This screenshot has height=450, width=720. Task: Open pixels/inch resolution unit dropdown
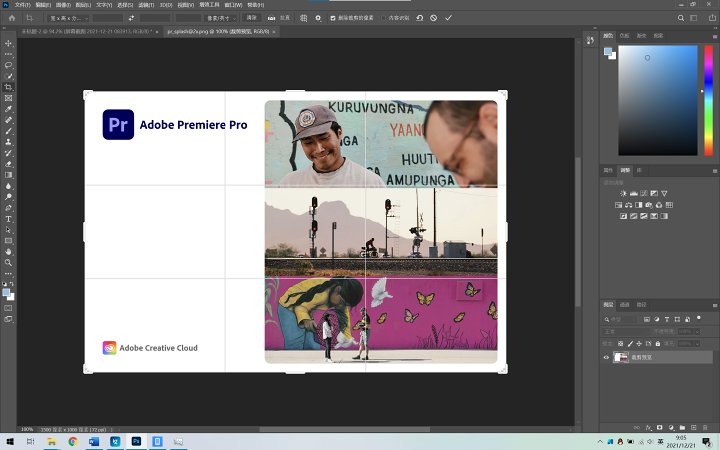coord(221,18)
